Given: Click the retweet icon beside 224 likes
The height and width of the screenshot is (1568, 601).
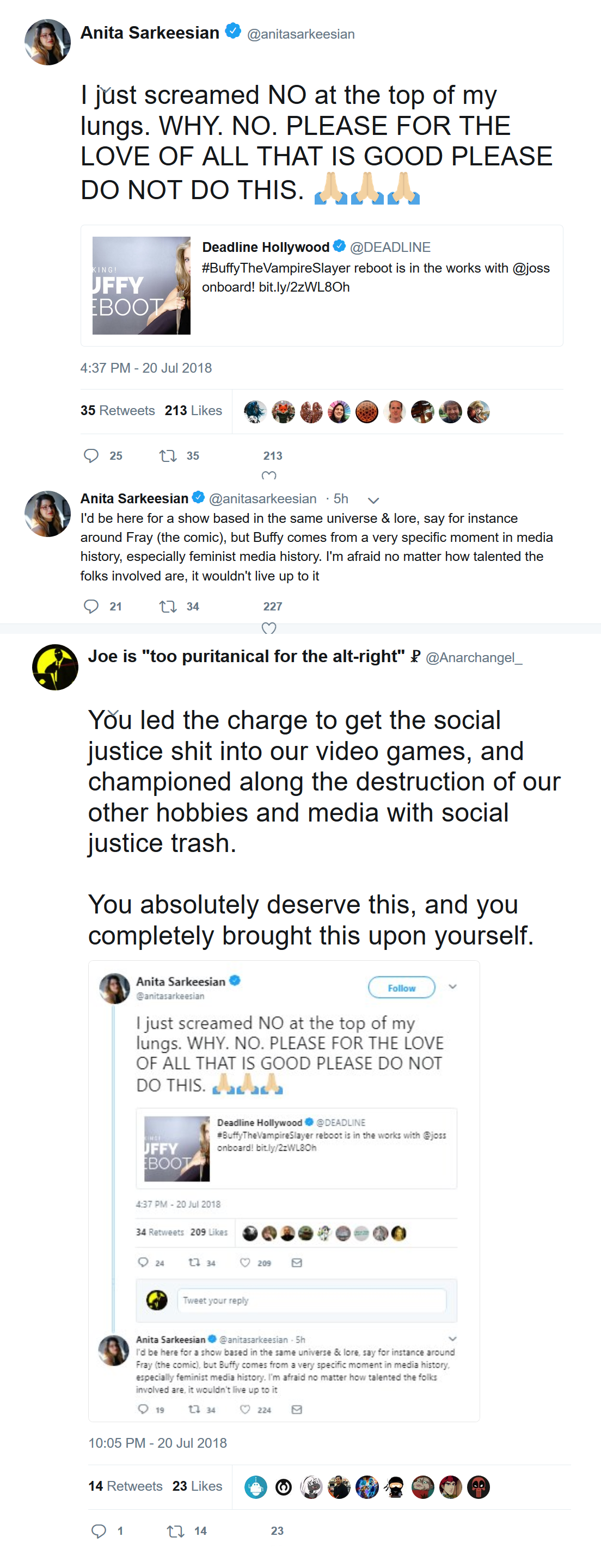Looking at the screenshot, I should 194,1409.
